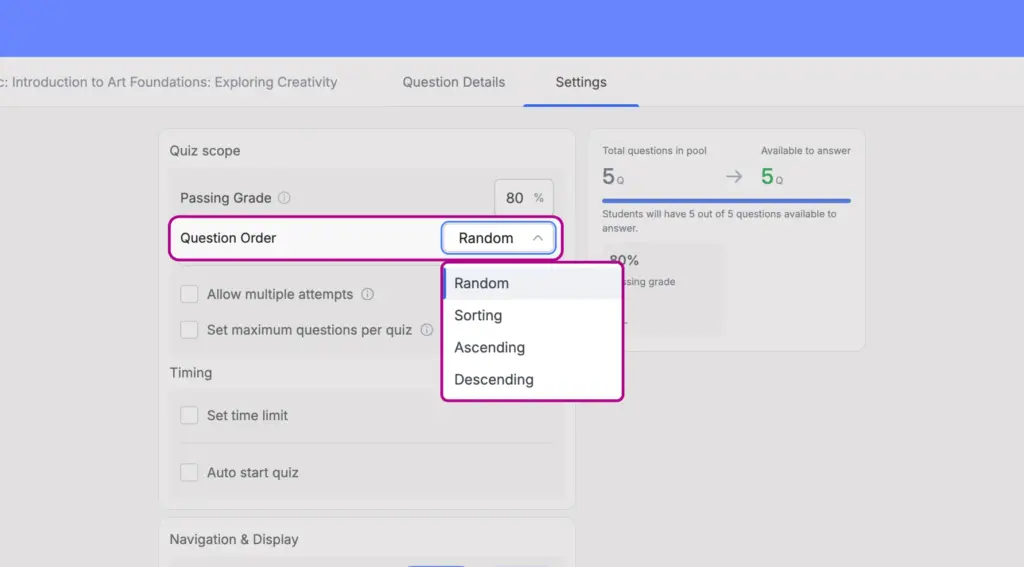The image size is (1024, 567).
Task: Edit the passing grade percentage field
Action: tap(524, 198)
